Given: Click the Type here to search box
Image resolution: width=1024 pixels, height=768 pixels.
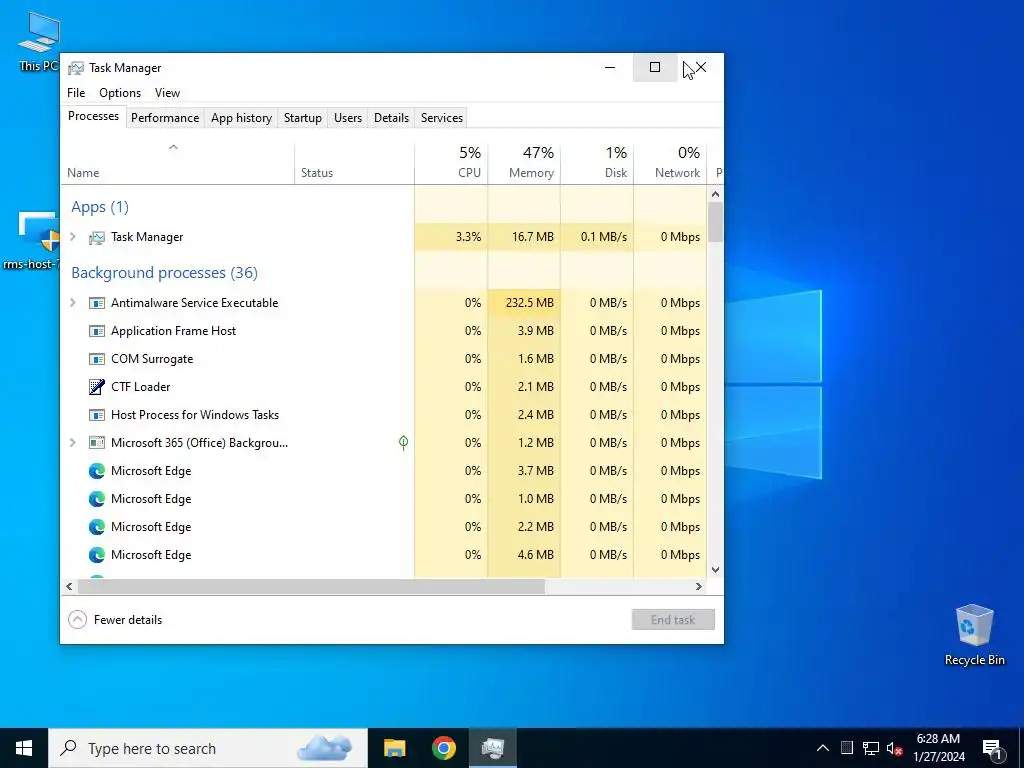Looking at the screenshot, I should (208, 748).
